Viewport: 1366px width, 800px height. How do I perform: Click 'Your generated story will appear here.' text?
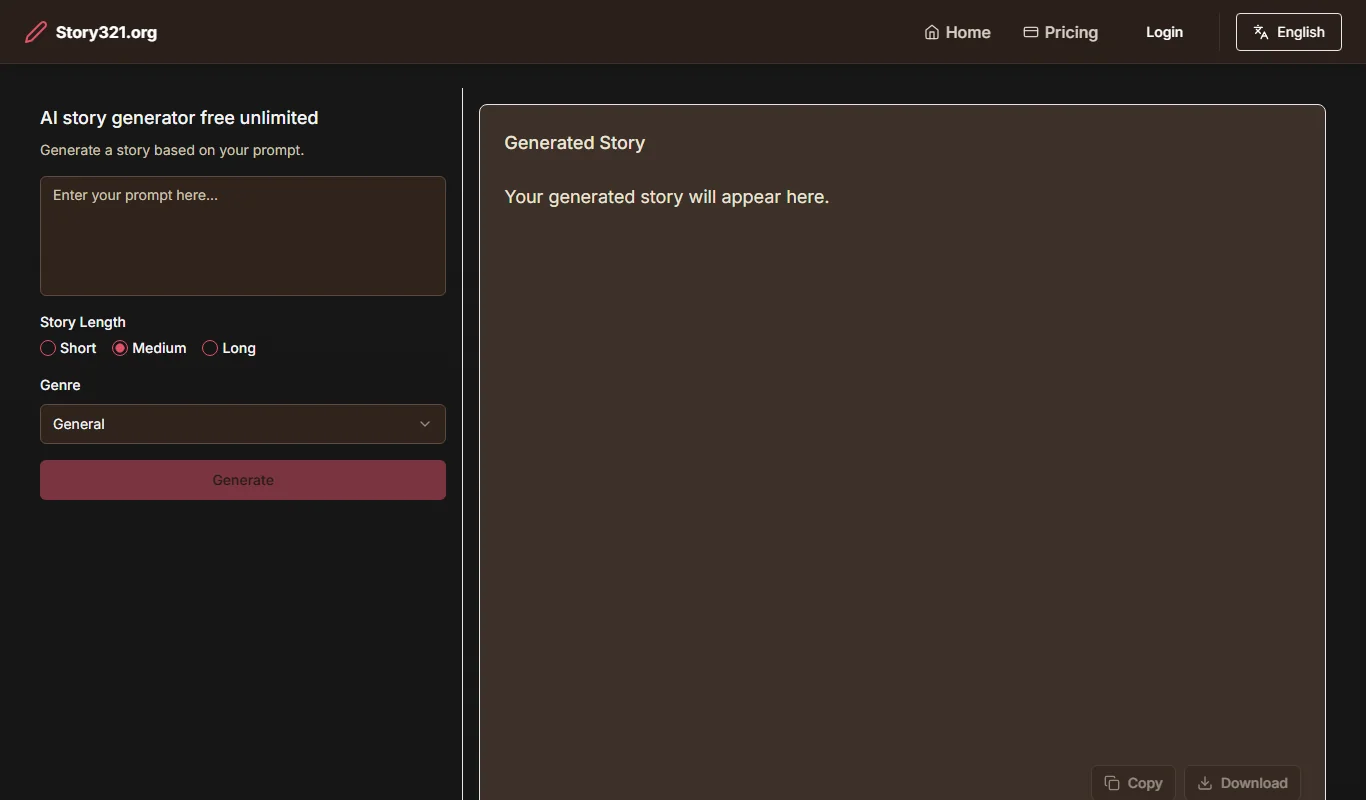(x=667, y=197)
